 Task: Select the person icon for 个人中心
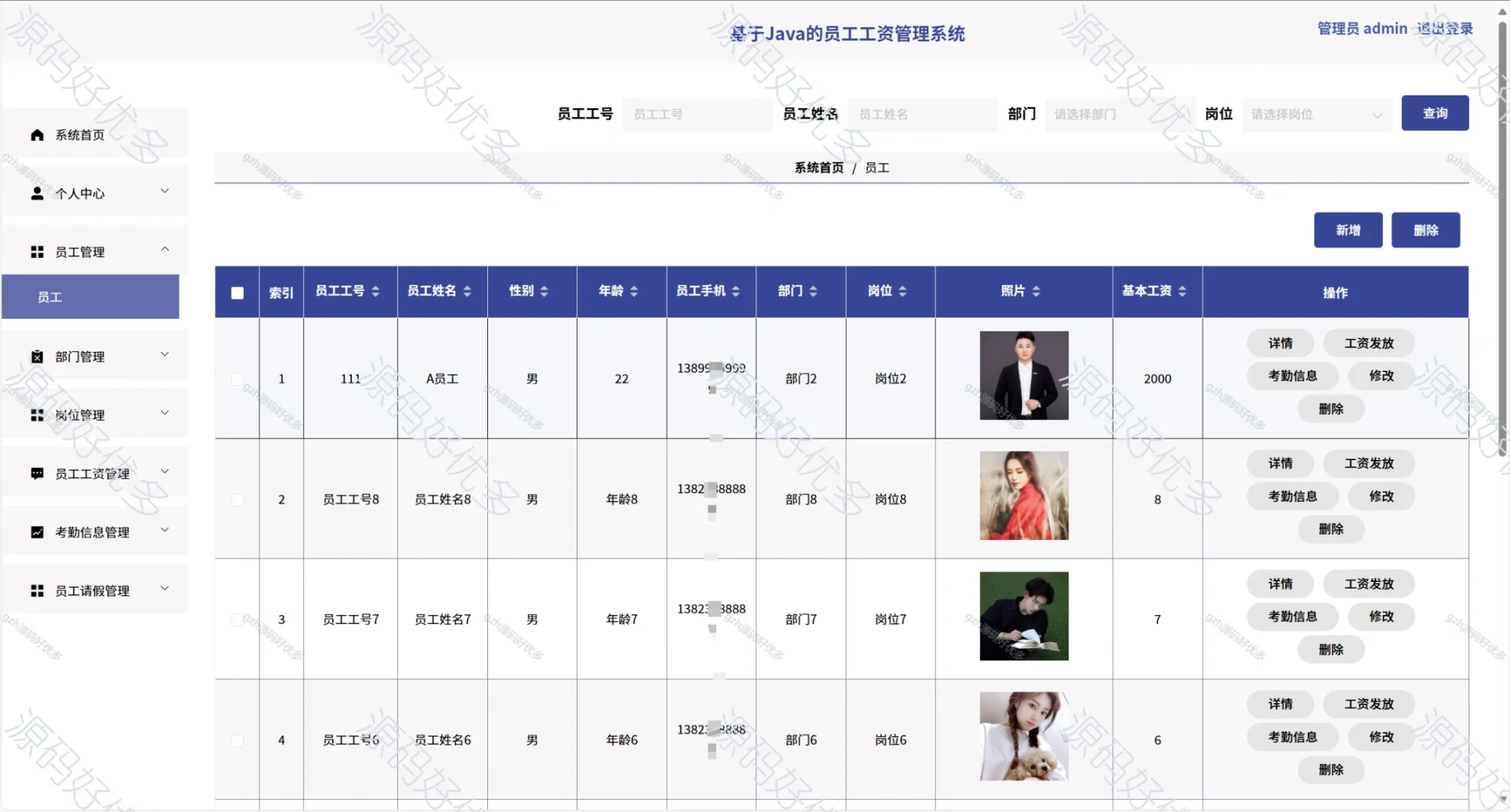tap(37, 193)
